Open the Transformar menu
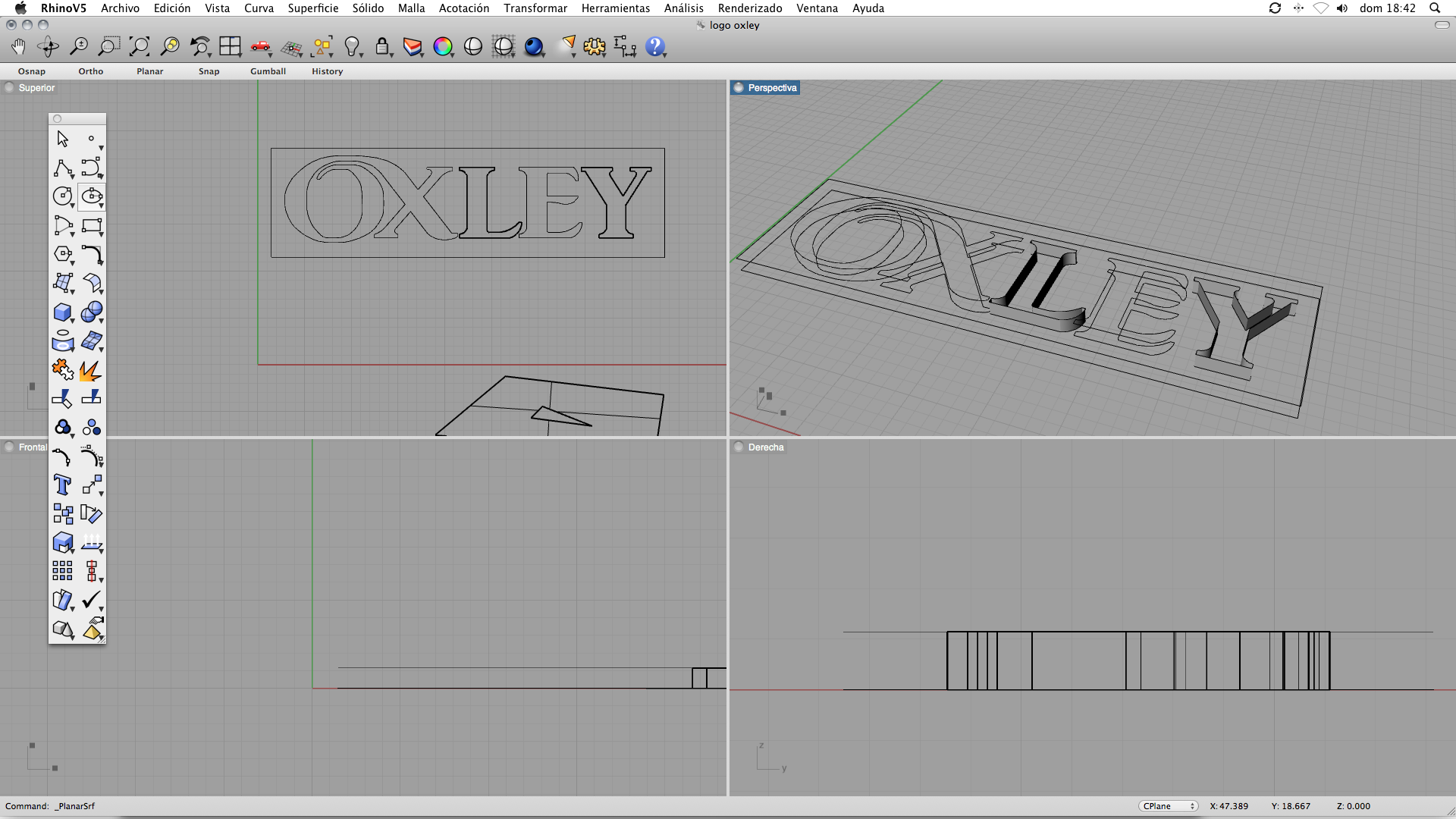 (535, 8)
